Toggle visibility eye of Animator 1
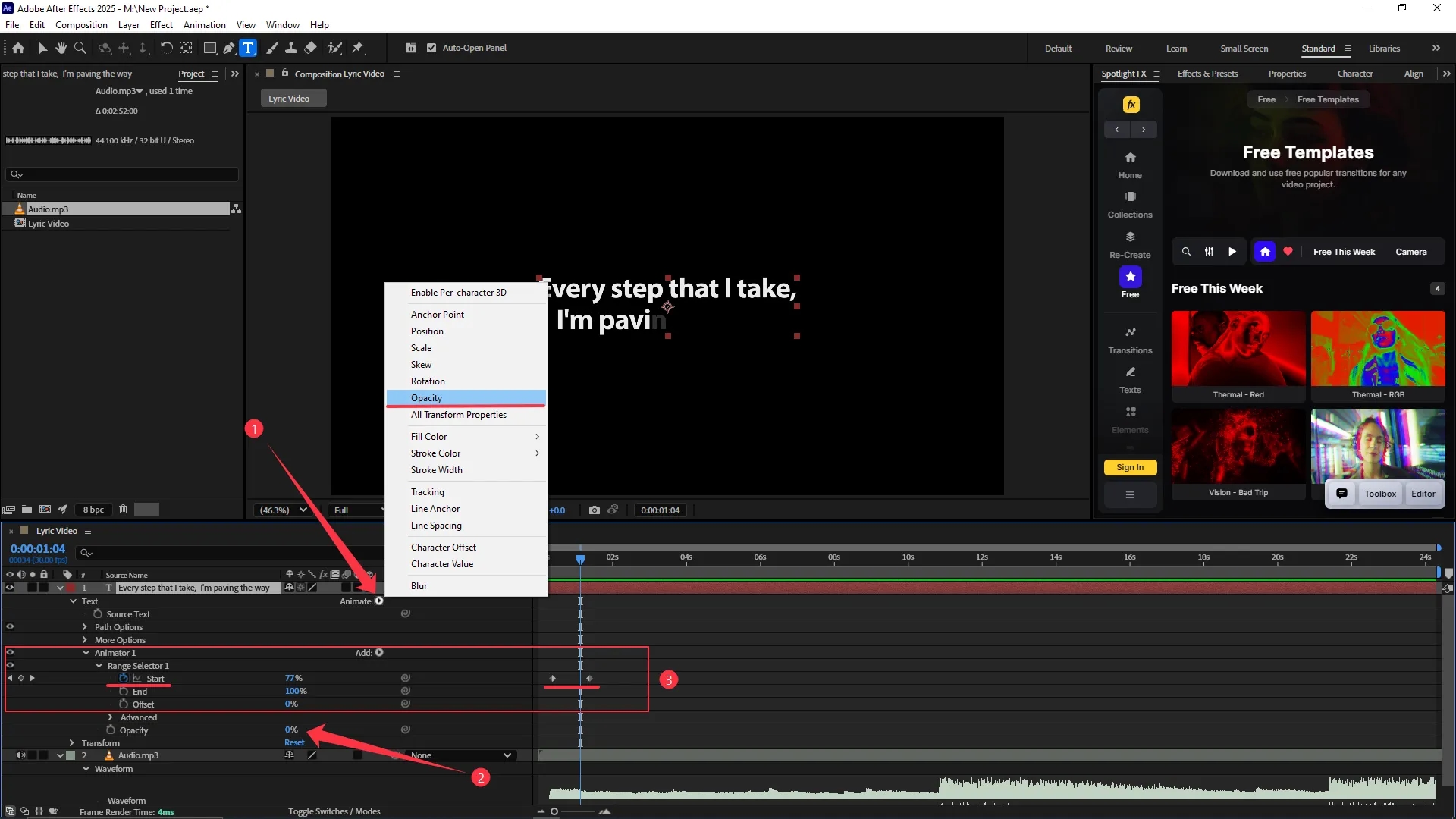The width and height of the screenshot is (1456, 819). pyautogui.click(x=10, y=652)
